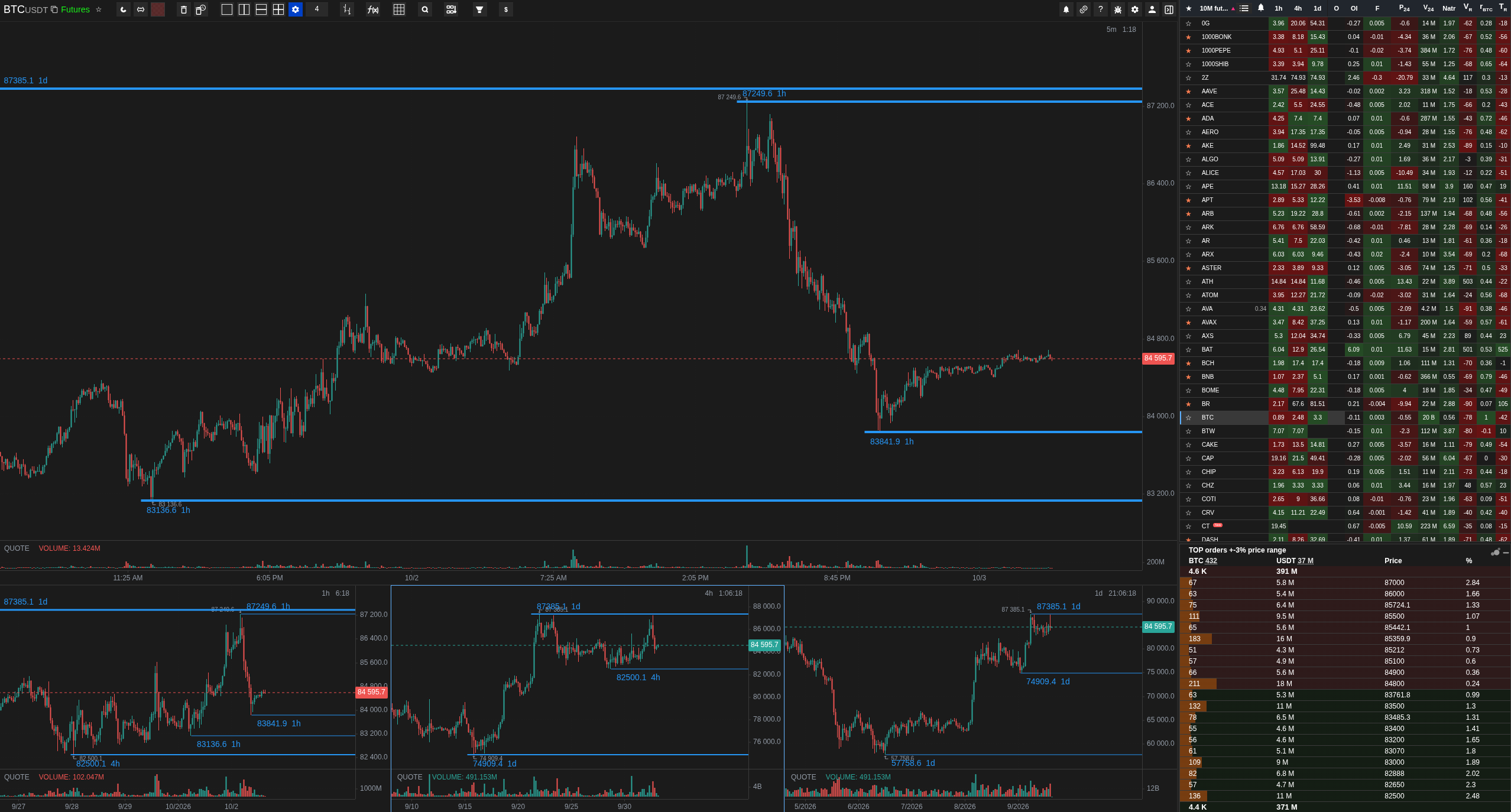Open settings gear near user icon
The image size is (1511, 812).
tap(1135, 9)
